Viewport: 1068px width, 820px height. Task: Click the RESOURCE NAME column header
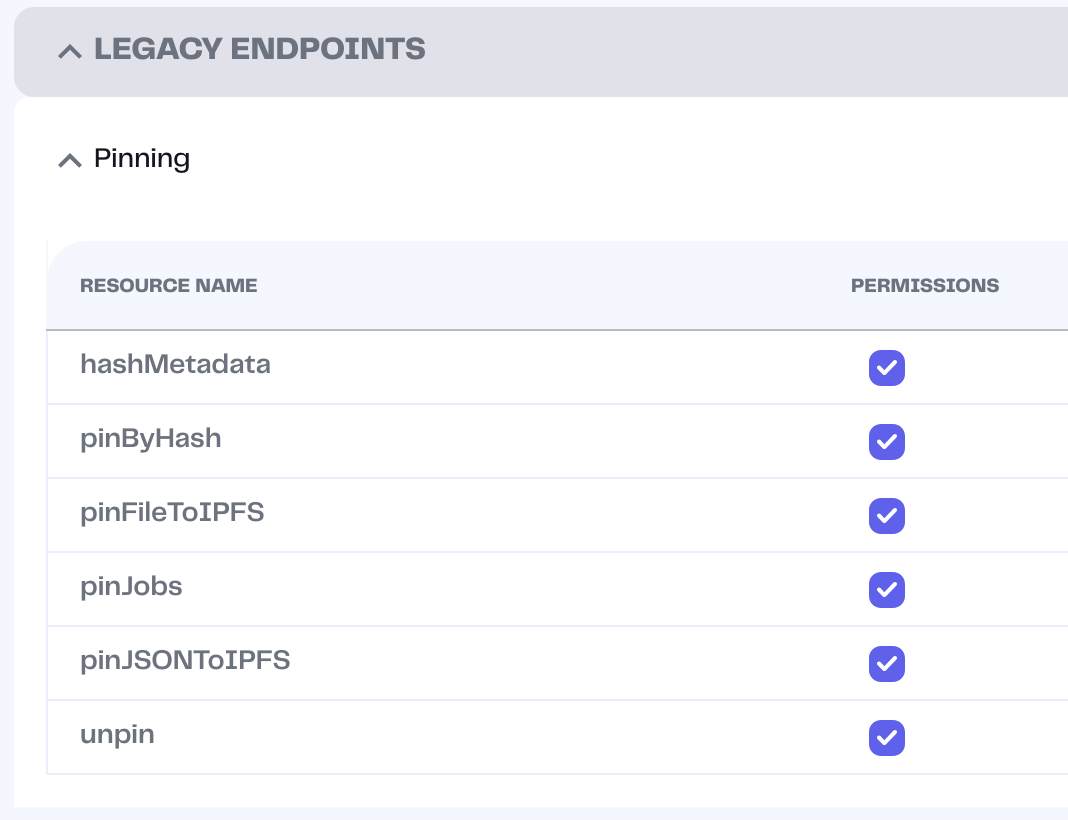tap(168, 286)
